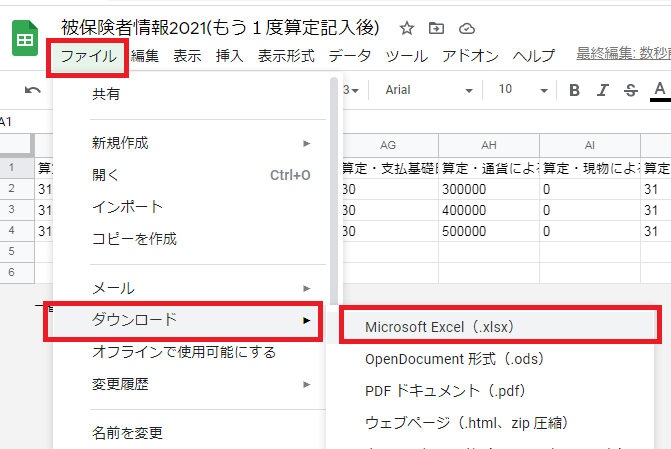
Task: Toggle strikethrough formatting
Action: click(631, 90)
